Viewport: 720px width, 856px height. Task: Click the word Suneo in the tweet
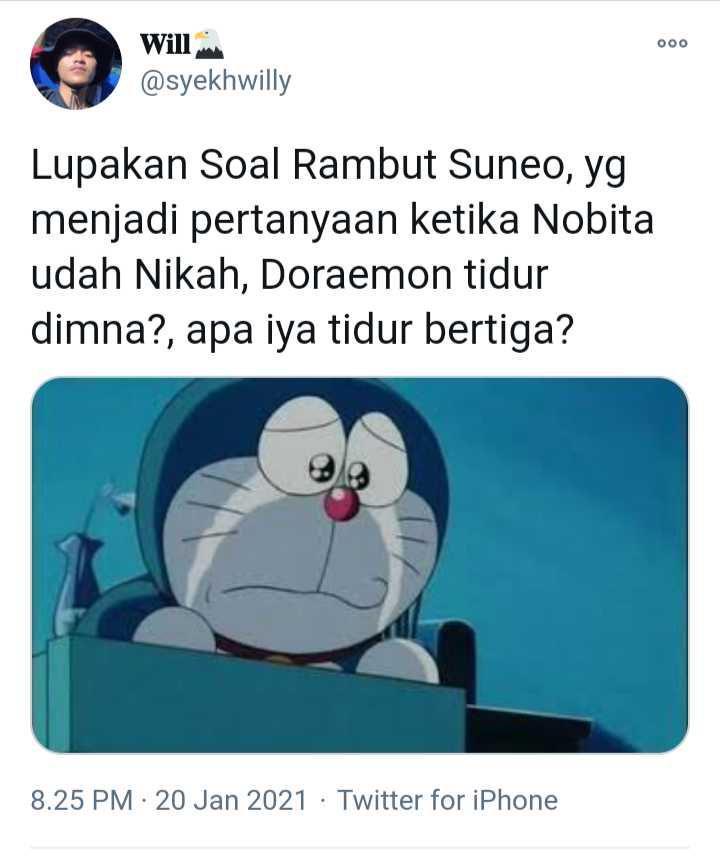point(510,165)
